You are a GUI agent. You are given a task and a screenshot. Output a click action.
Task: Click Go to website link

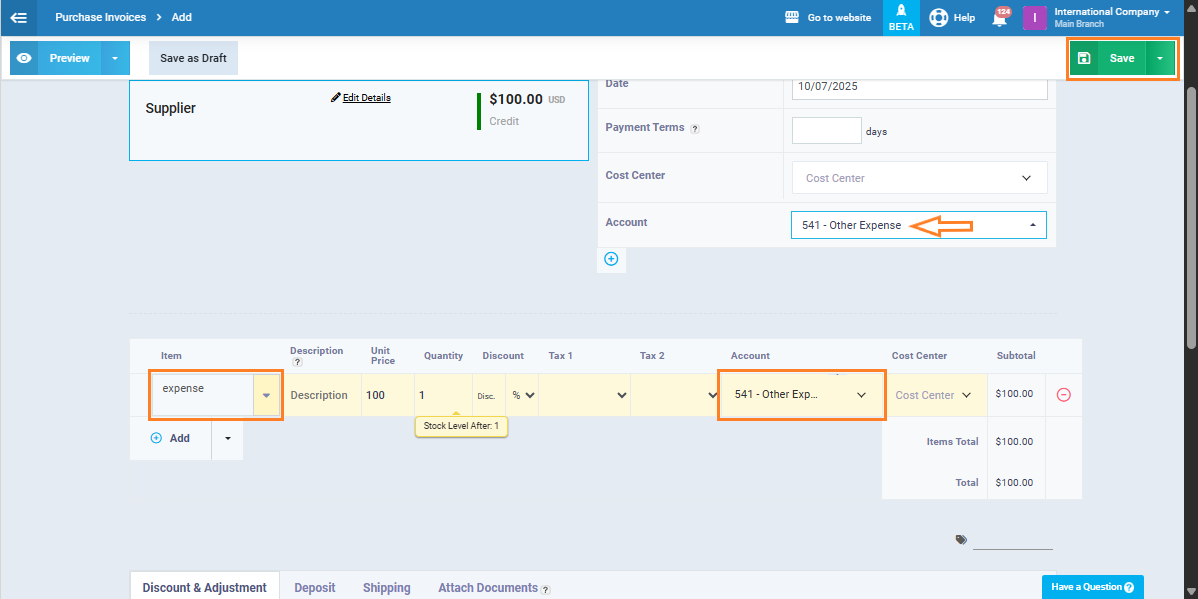(x=828, y=18)
